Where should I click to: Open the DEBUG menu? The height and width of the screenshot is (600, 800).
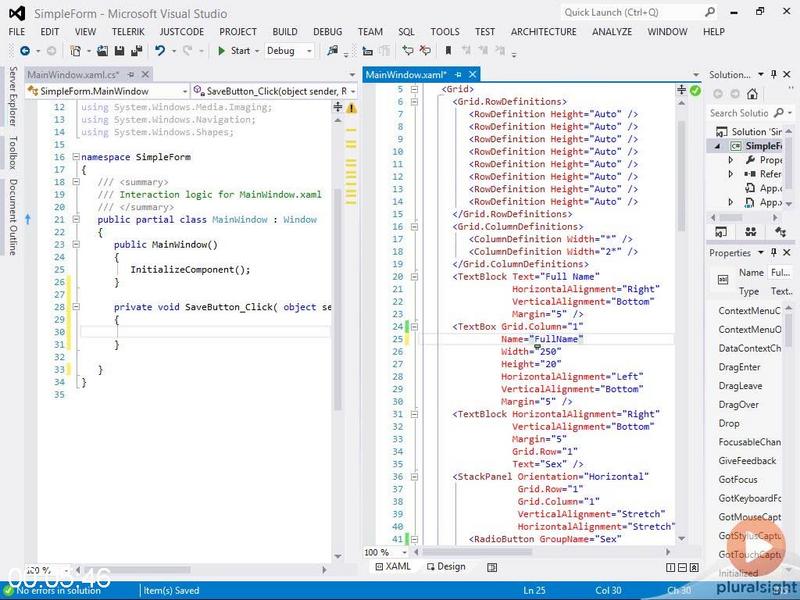(x=328, y=32)
